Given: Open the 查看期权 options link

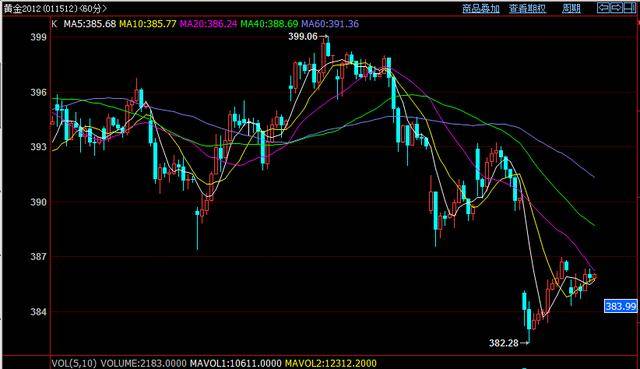Looking at the screenshot, I should (527, 8).
